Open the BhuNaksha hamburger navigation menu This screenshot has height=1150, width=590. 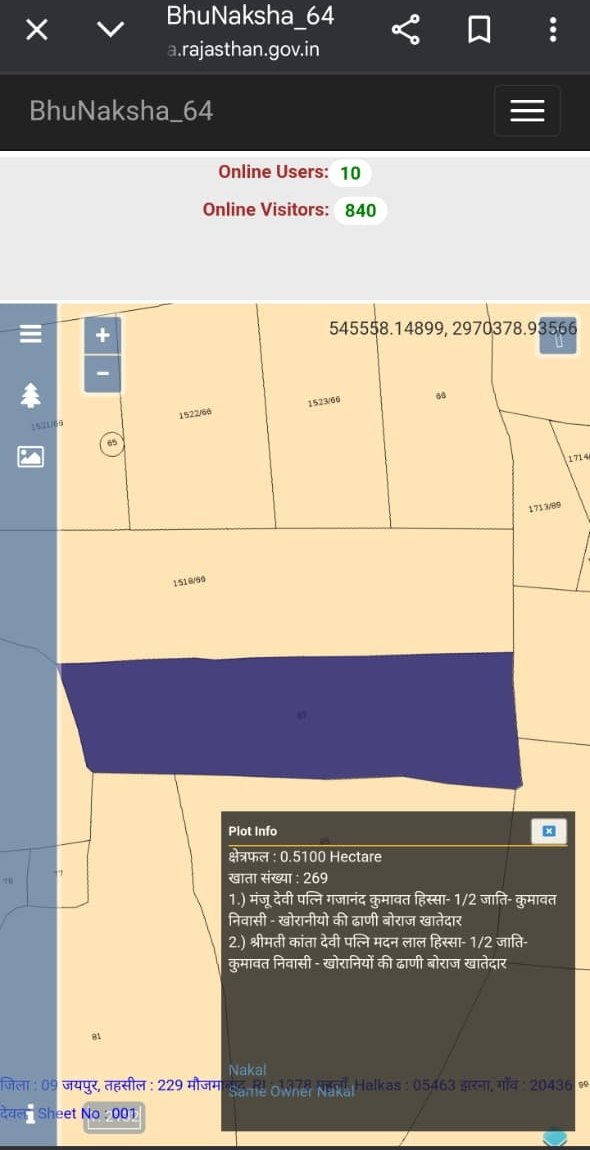pos(527,111)
